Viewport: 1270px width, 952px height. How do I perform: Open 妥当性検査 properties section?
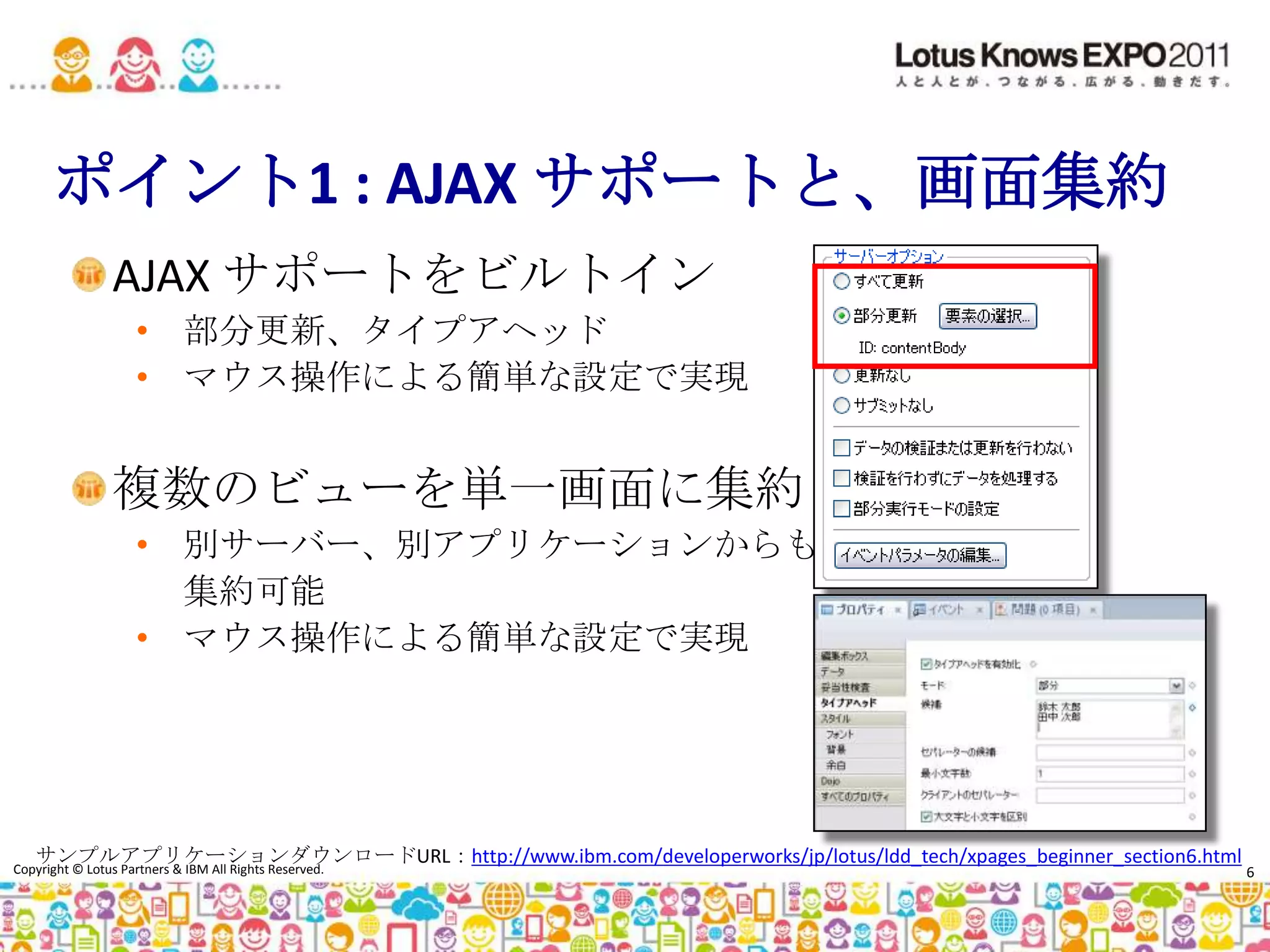tap(862, 687)
